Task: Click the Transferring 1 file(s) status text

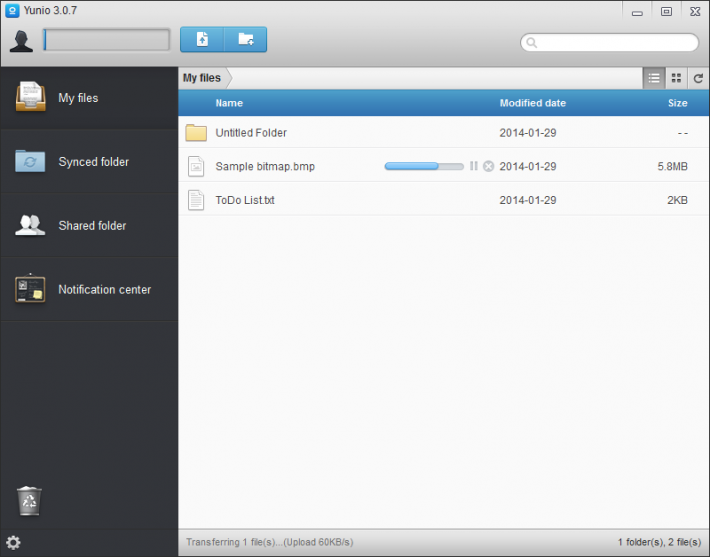Action: point(270,542)
